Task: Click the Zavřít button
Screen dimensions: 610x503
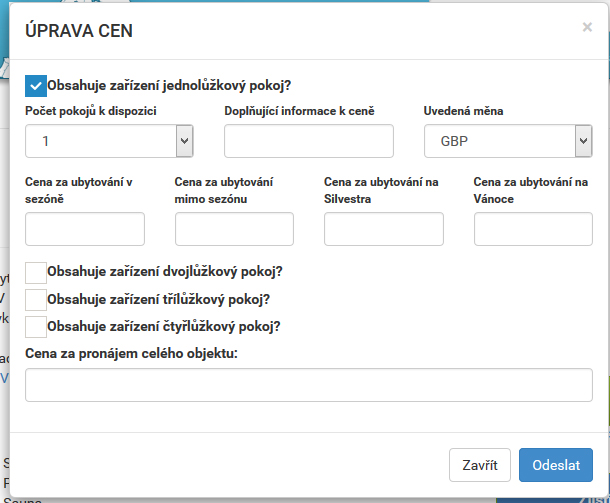Action: 480,465
